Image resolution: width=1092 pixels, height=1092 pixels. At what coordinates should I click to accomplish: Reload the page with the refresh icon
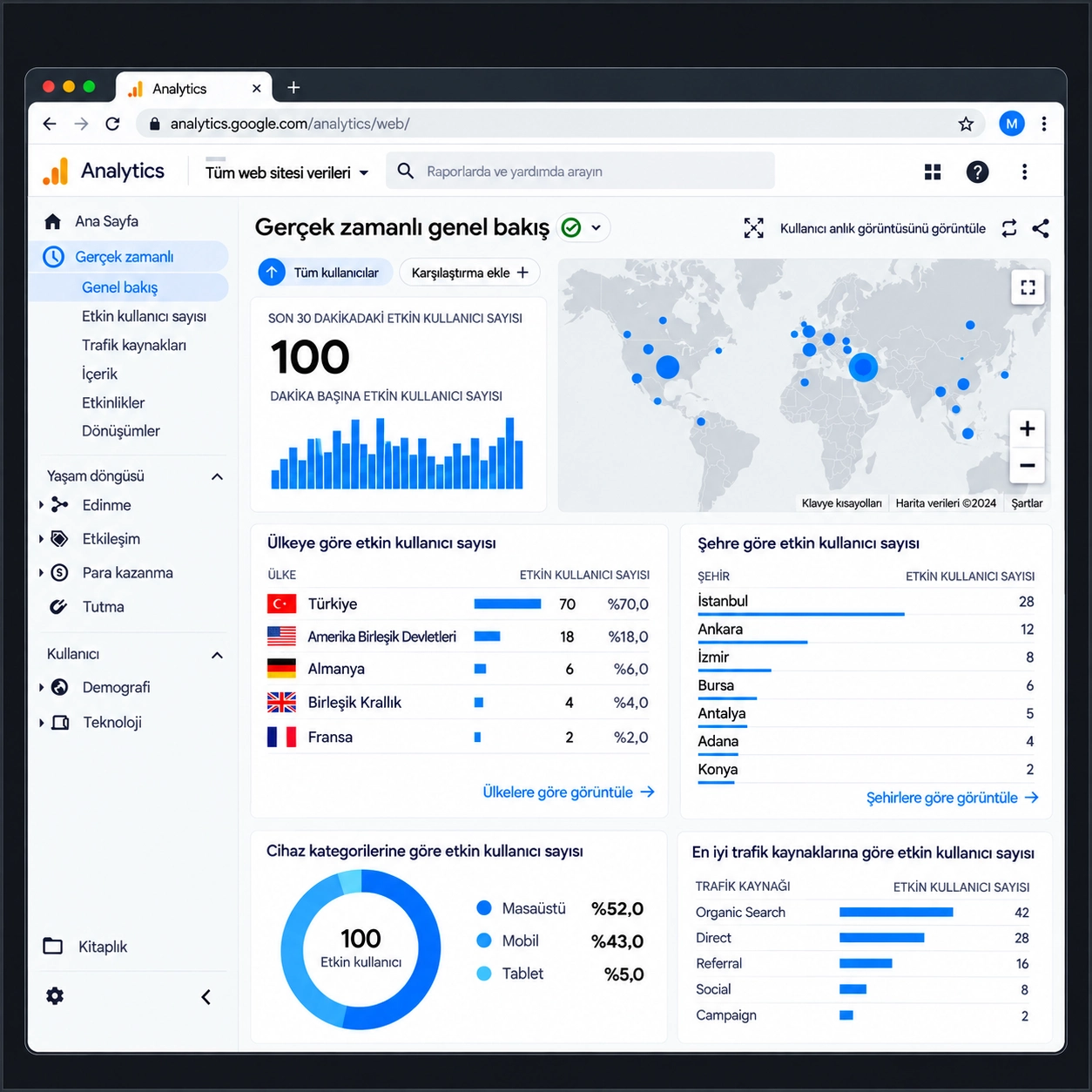[x=112, y=124]
